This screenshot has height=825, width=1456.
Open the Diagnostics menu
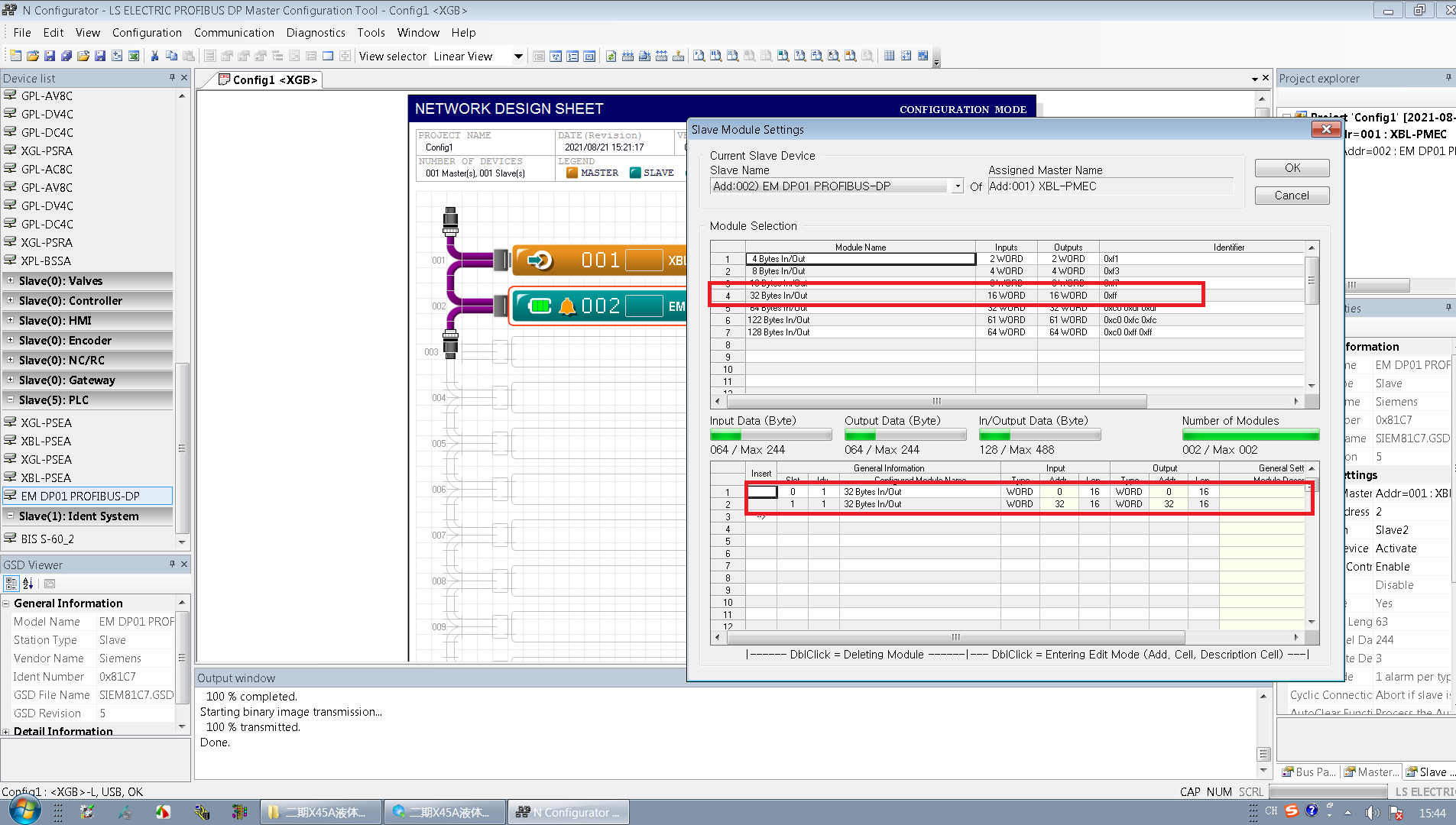tap(315, 33)
